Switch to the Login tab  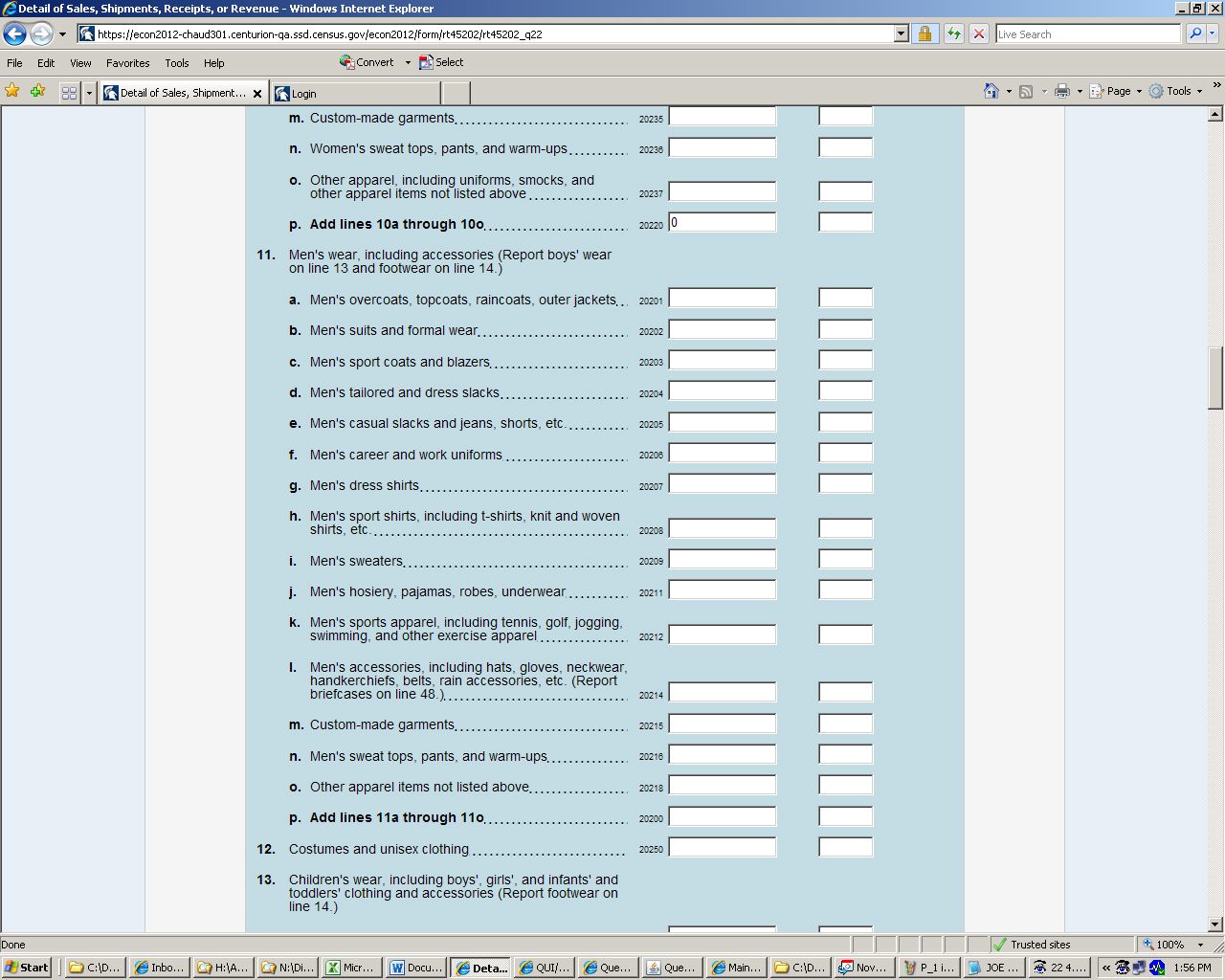tap(355, 93)
